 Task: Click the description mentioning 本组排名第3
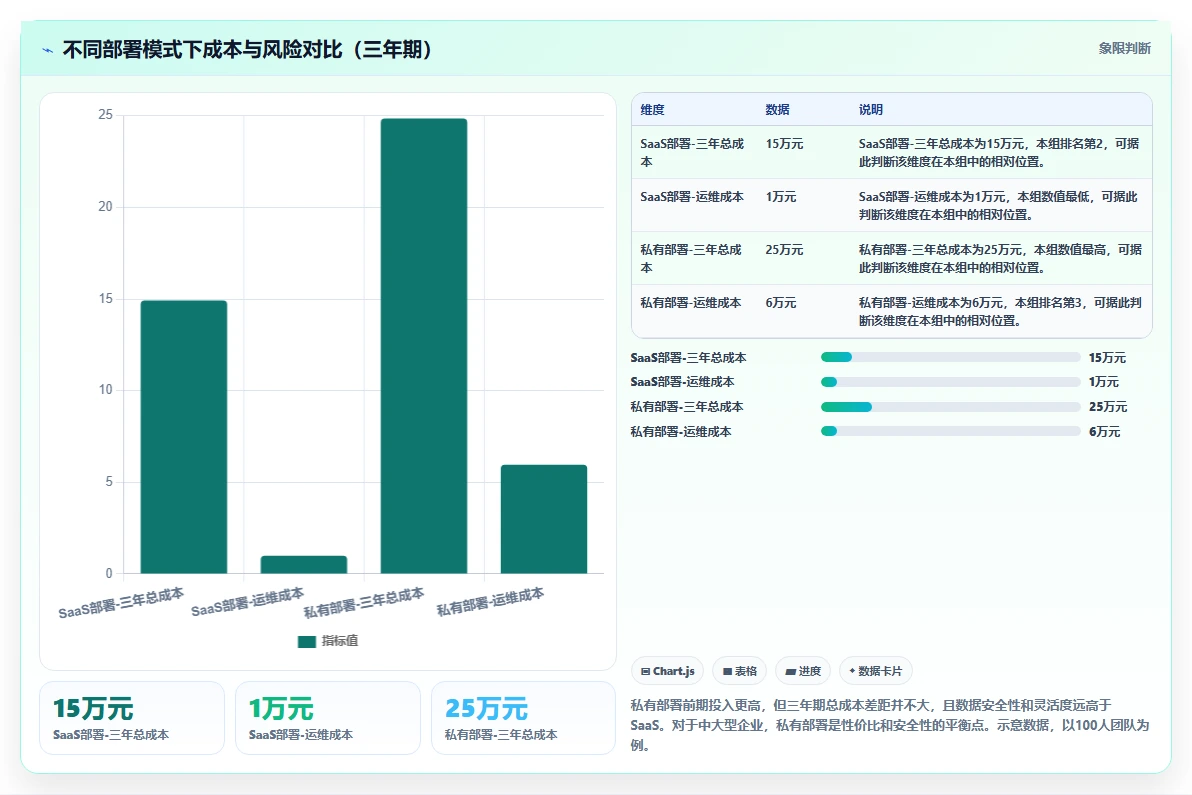pos(1000,312)
